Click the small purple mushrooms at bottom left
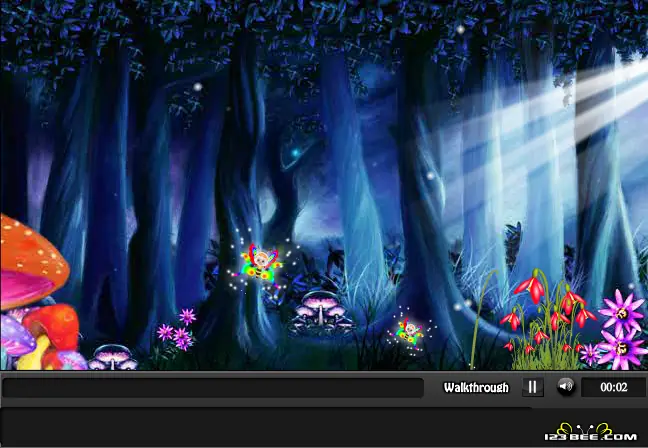This screenshot has width=648, height=448. click(112, 357)
